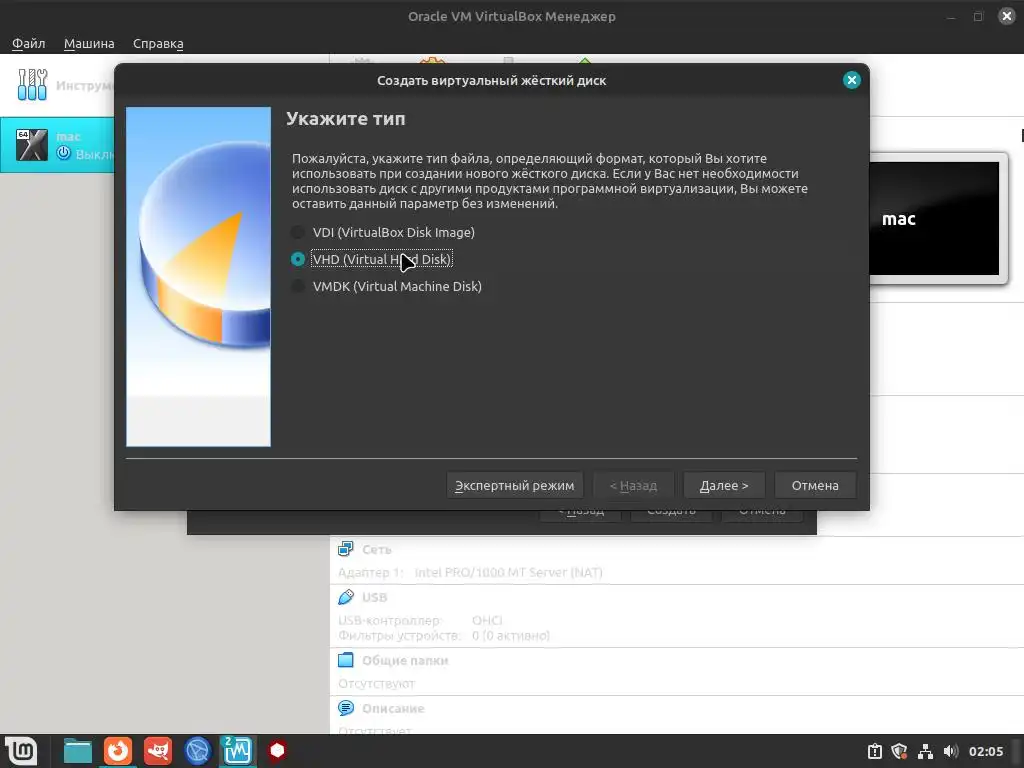Viewport: 1024px width, 768px height.
Task: Select the VDI (VirtualBox Disk Image) radio button
Action: tap(298, 232)
